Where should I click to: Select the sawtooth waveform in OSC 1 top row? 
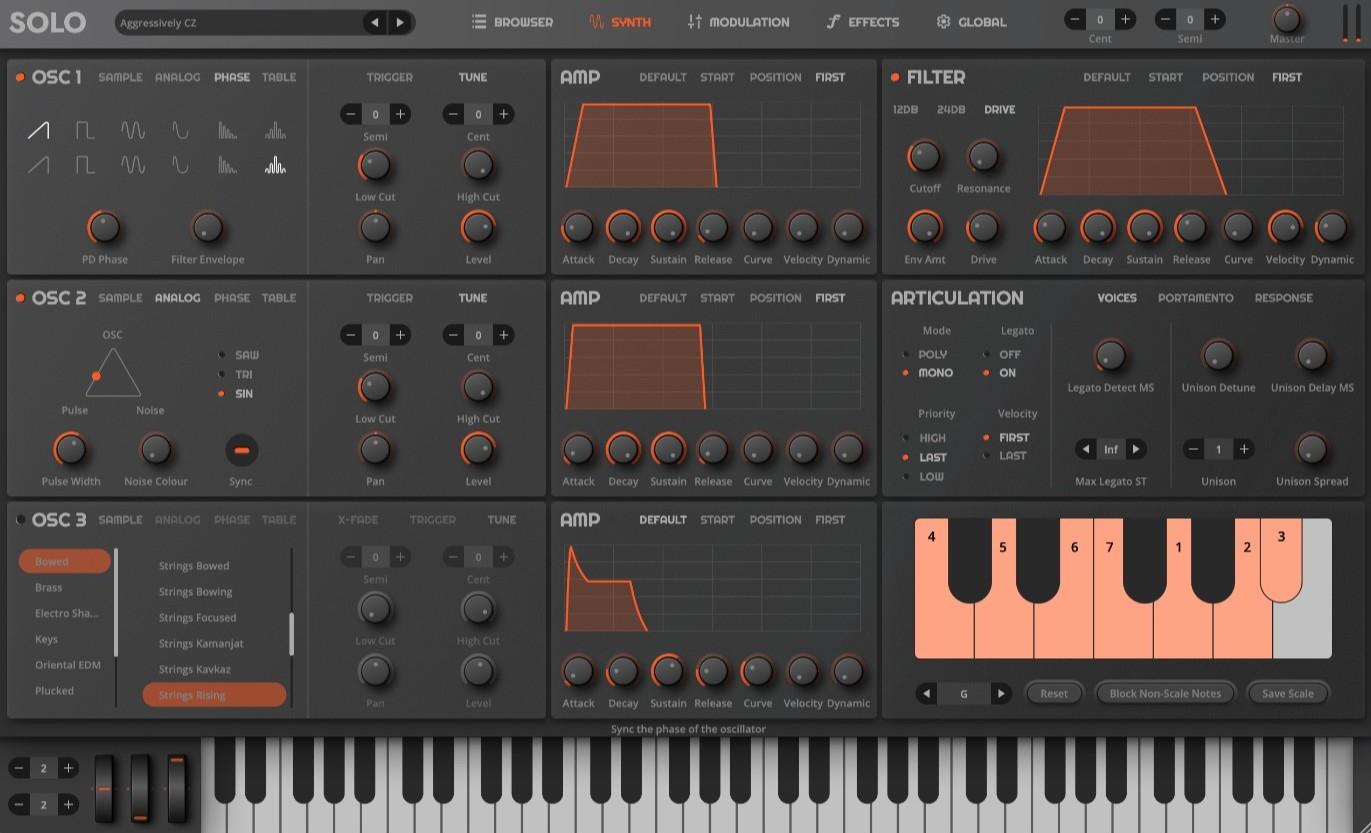[x=38, y=130]
